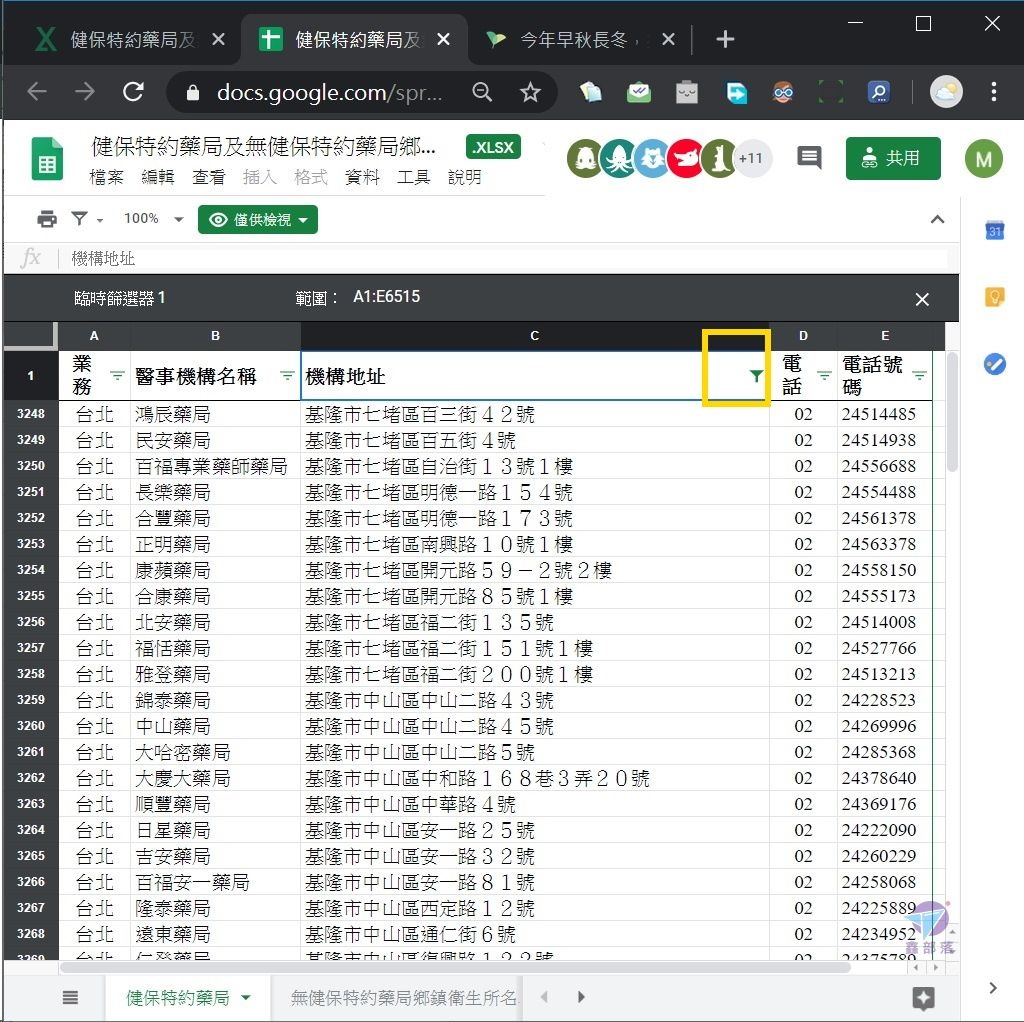Viewport: 1024px width, 1022px height.
Task: Show the side panel with right chevron
Action: click(993, 988)
